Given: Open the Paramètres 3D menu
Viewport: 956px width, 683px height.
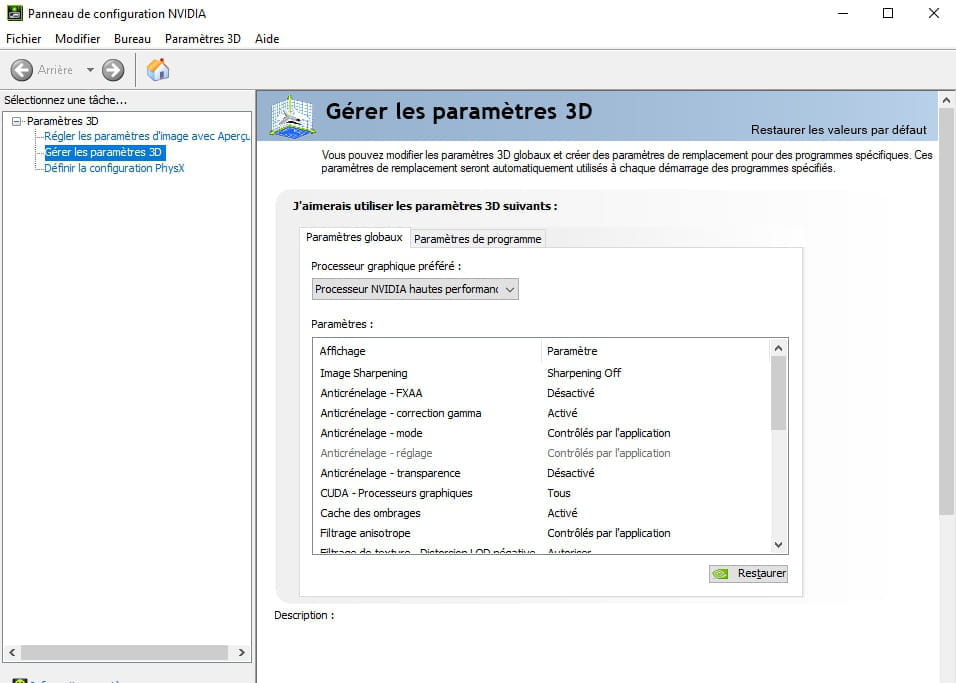Looking at the screenshot, I should pyautogui.click(x=202, y=38).
